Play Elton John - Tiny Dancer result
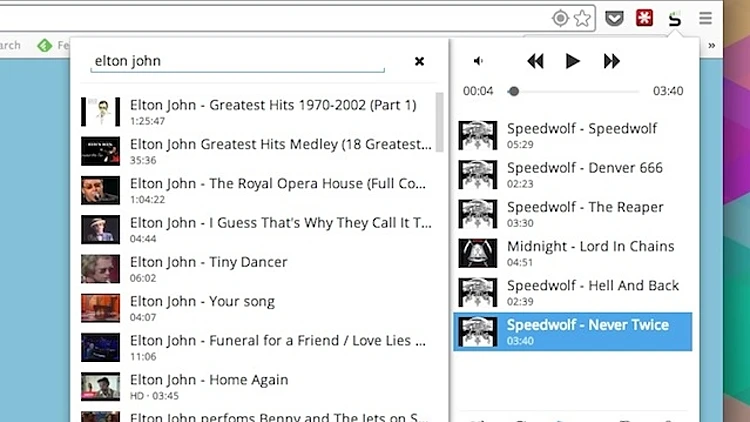The image size is (750, 422). (208, 262)
